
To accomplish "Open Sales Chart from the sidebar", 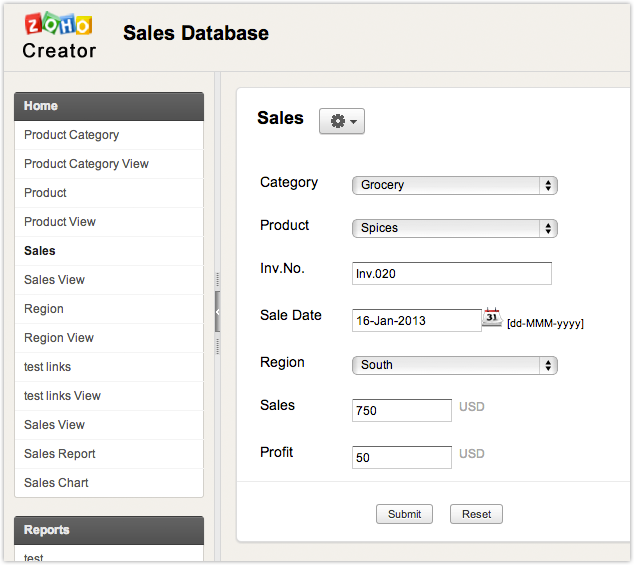I will point(56,483).
